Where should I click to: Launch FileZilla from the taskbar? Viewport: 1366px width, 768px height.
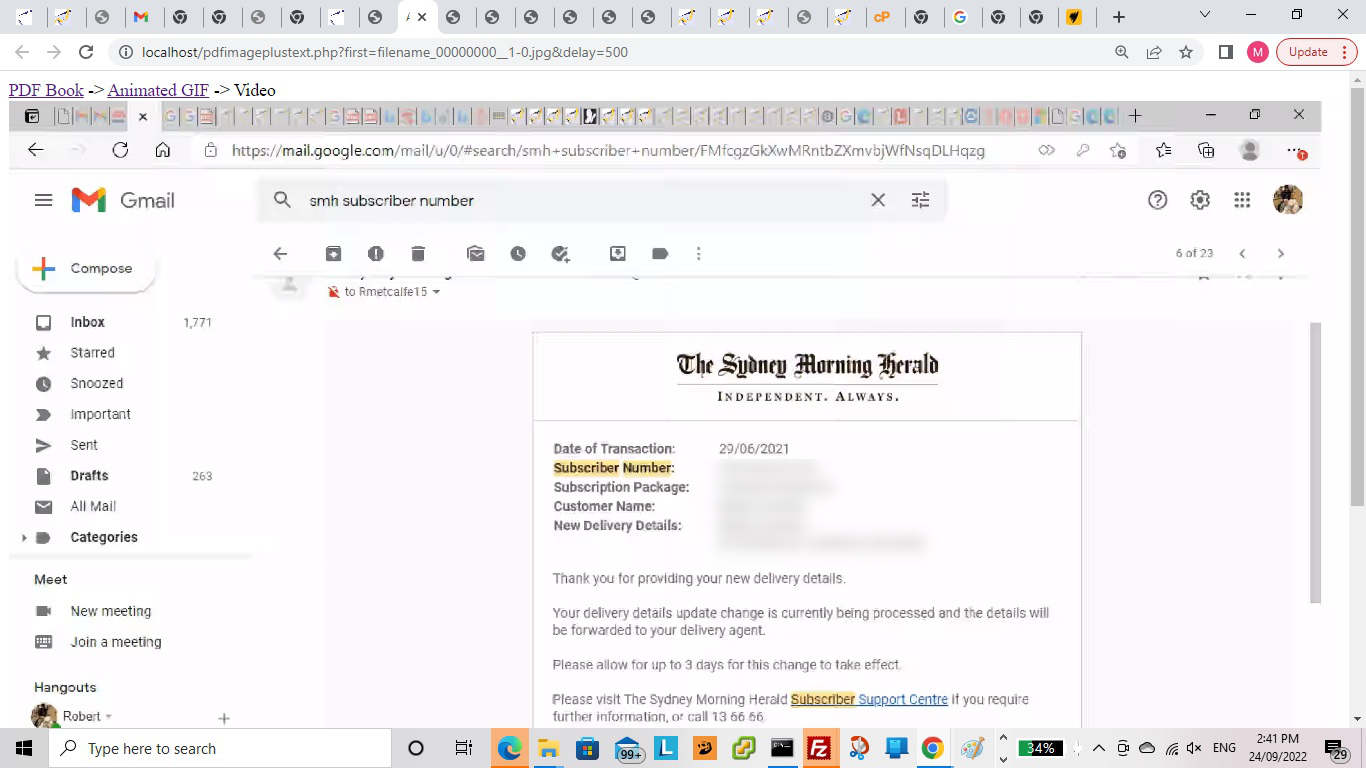(x=819, y=748)
